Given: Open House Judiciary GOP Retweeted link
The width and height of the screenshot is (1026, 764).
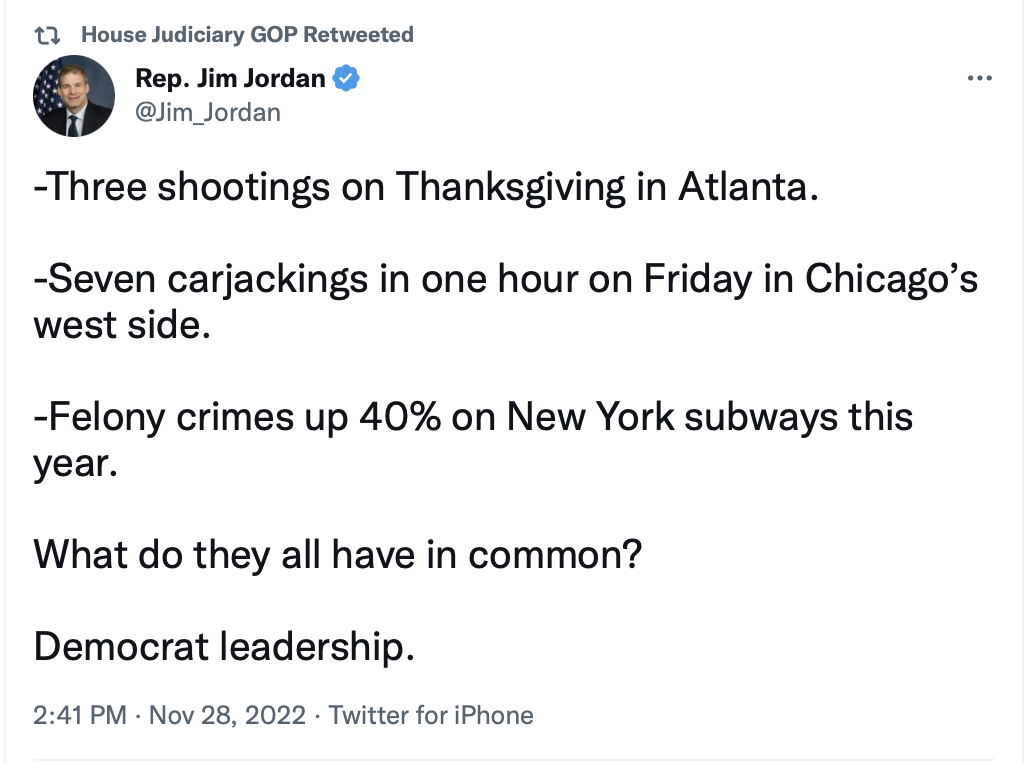Looking at the screenshot, I should 246,35.
